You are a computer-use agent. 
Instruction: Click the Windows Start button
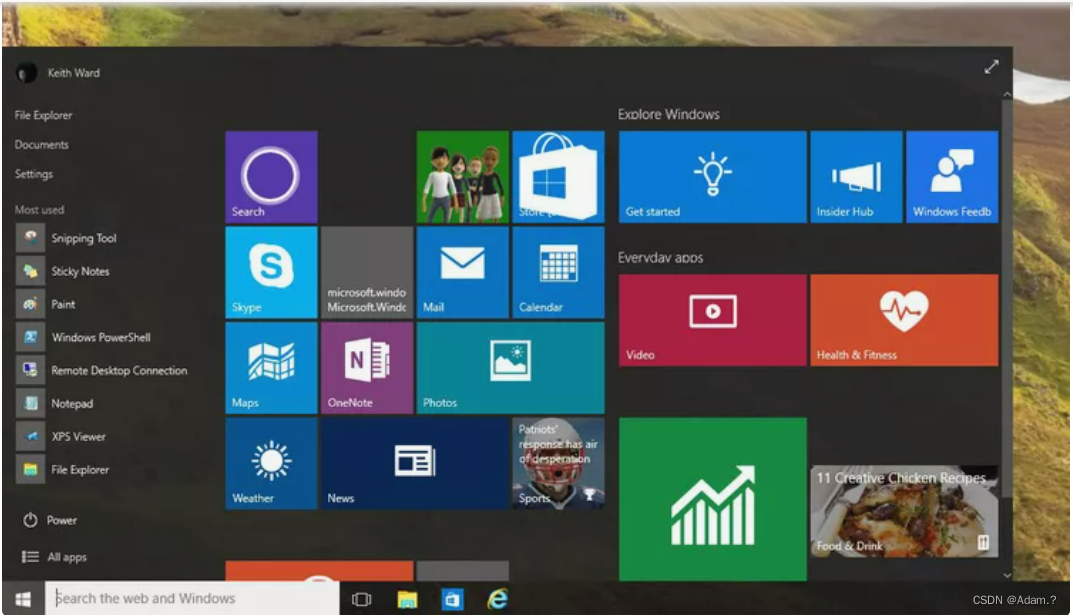[23, 599]
